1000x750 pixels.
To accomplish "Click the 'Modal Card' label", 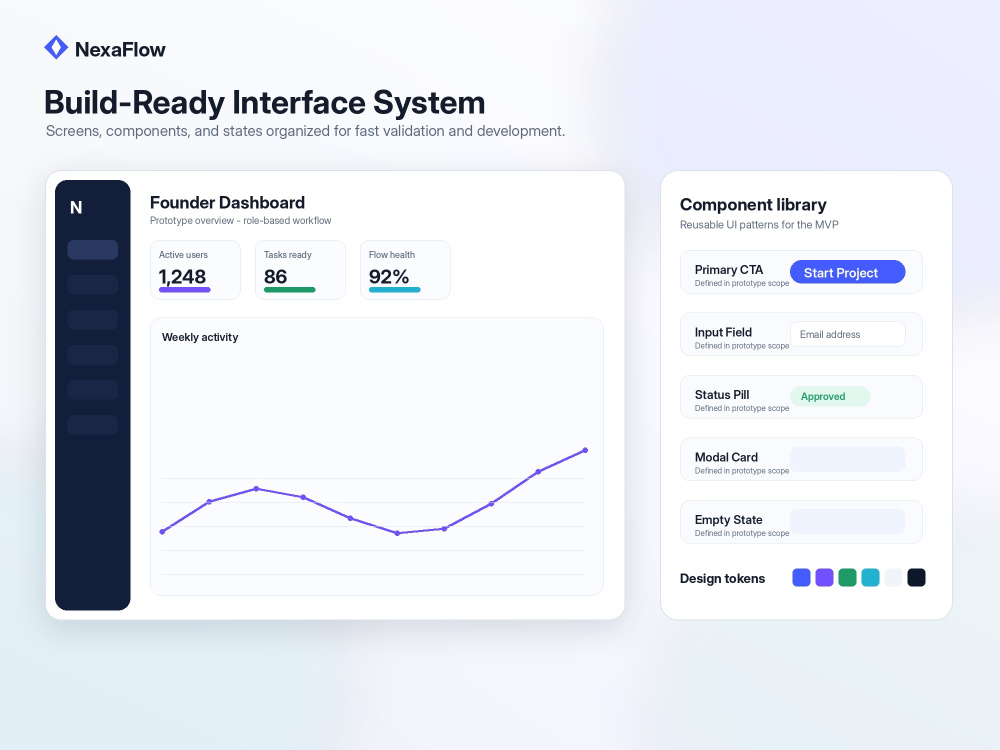I will coord(726,457).
